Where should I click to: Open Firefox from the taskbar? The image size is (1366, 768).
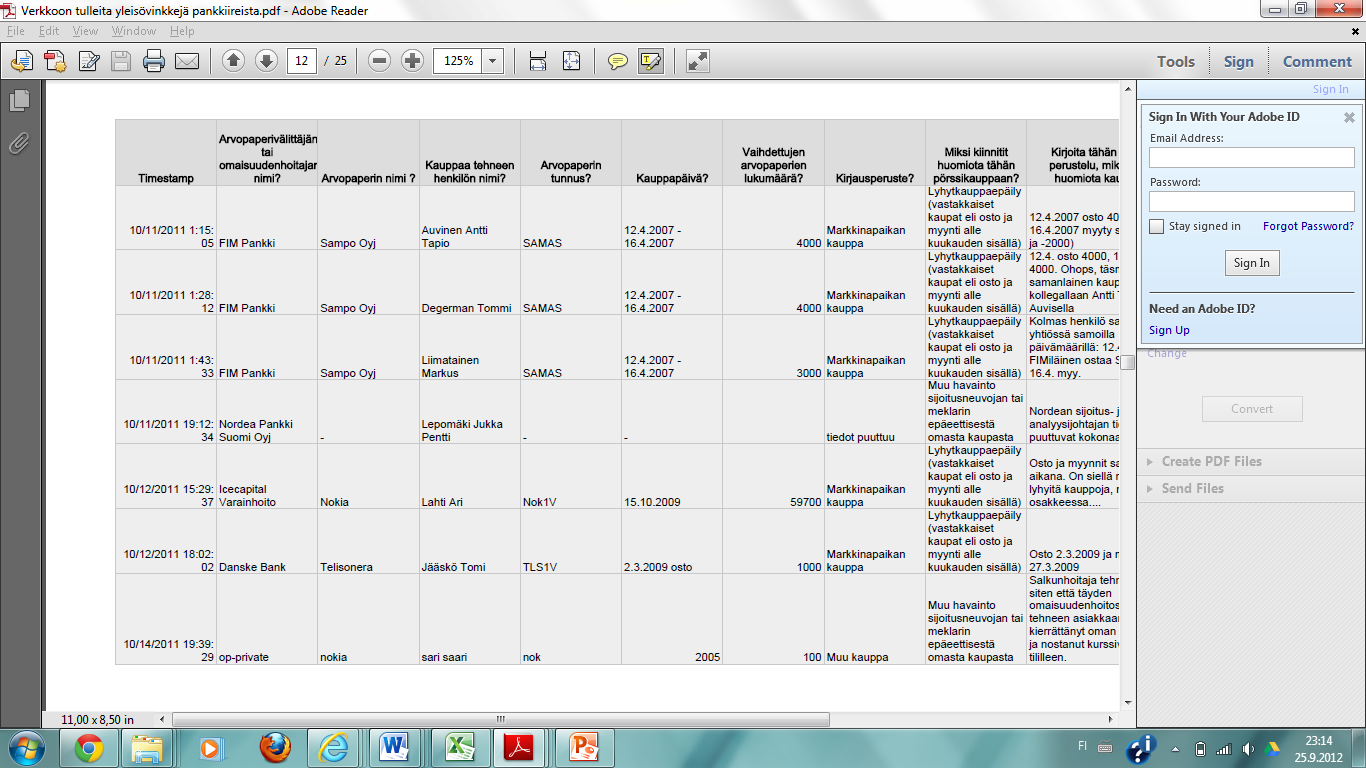click(275, 748)
